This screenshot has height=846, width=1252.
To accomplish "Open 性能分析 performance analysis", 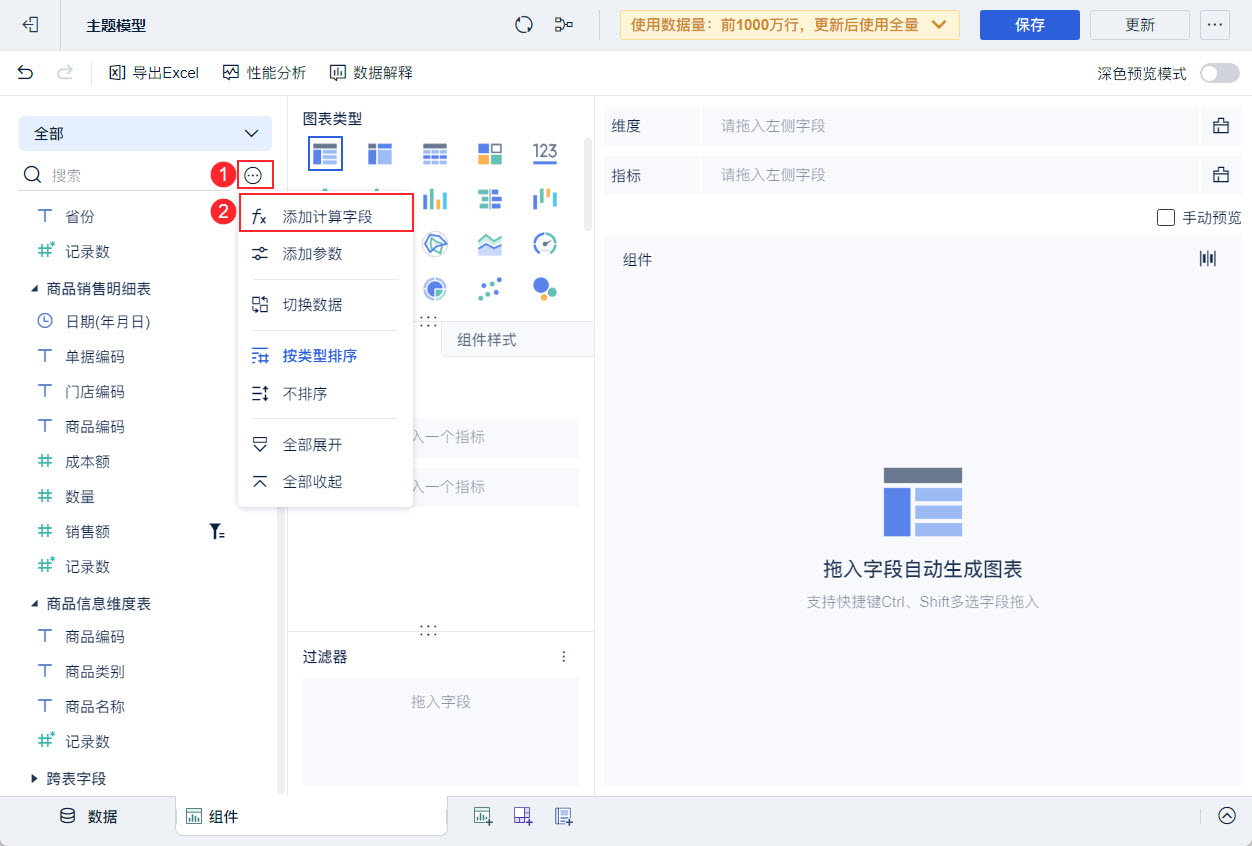I will pyautogui.click(x=264, y=72).
